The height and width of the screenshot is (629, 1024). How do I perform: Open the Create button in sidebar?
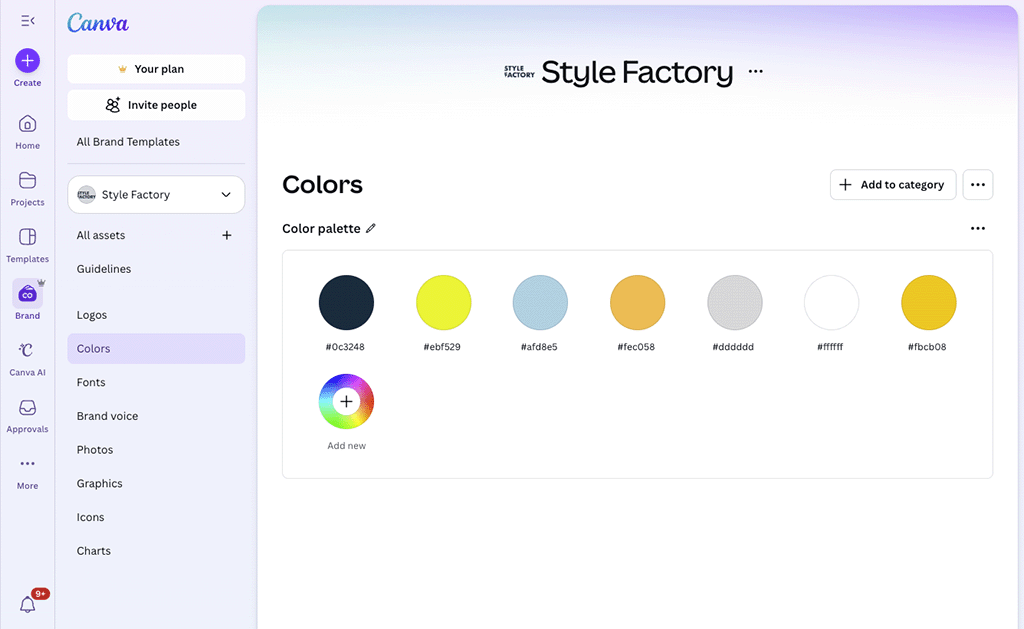coord(26,61)
